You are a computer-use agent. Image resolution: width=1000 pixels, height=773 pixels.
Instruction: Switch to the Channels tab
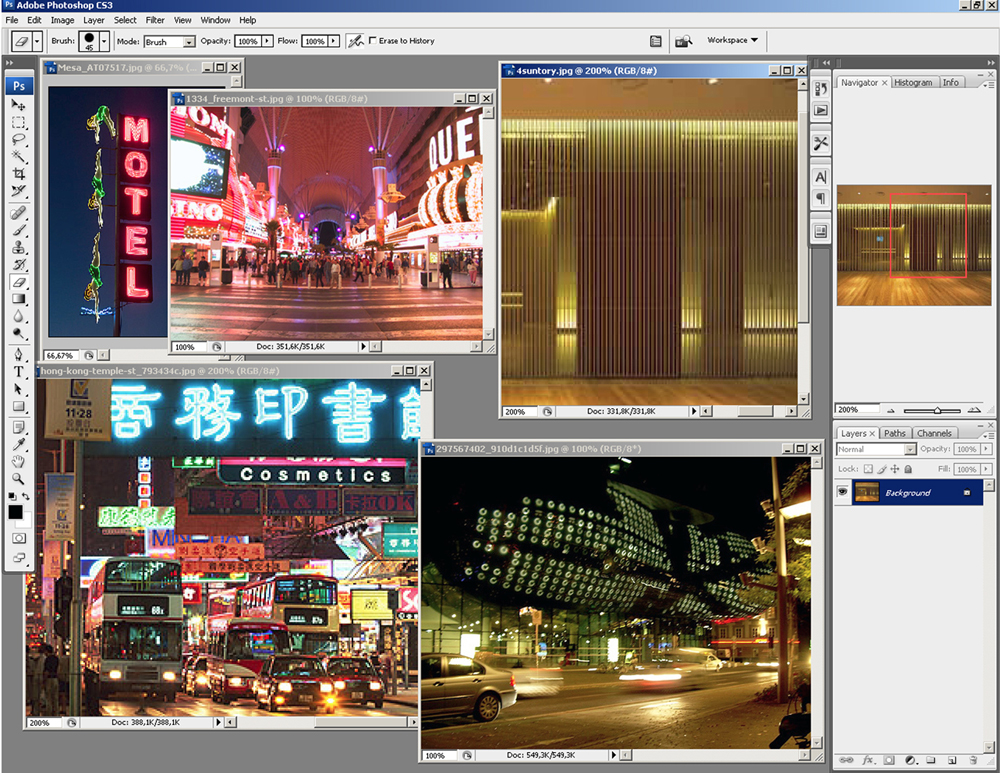(x=934, y=433)
